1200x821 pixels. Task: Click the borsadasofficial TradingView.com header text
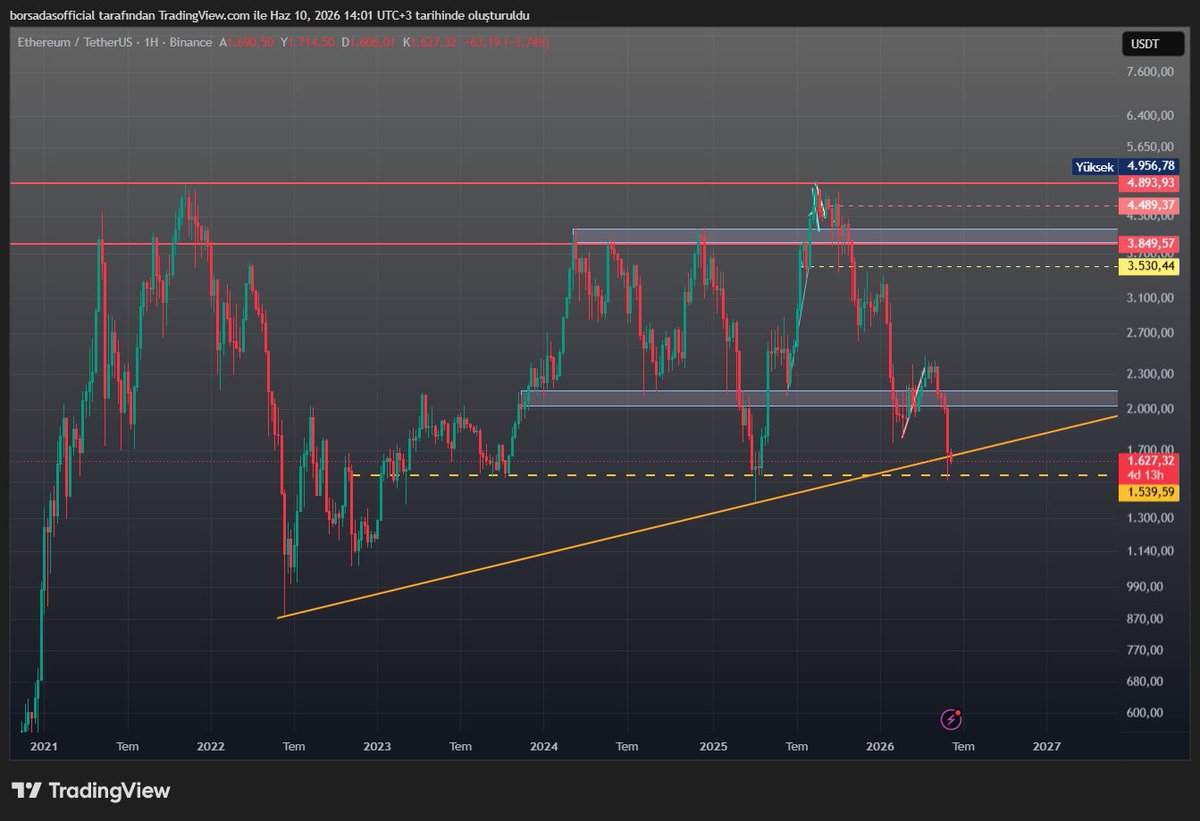tap(268, 15)
